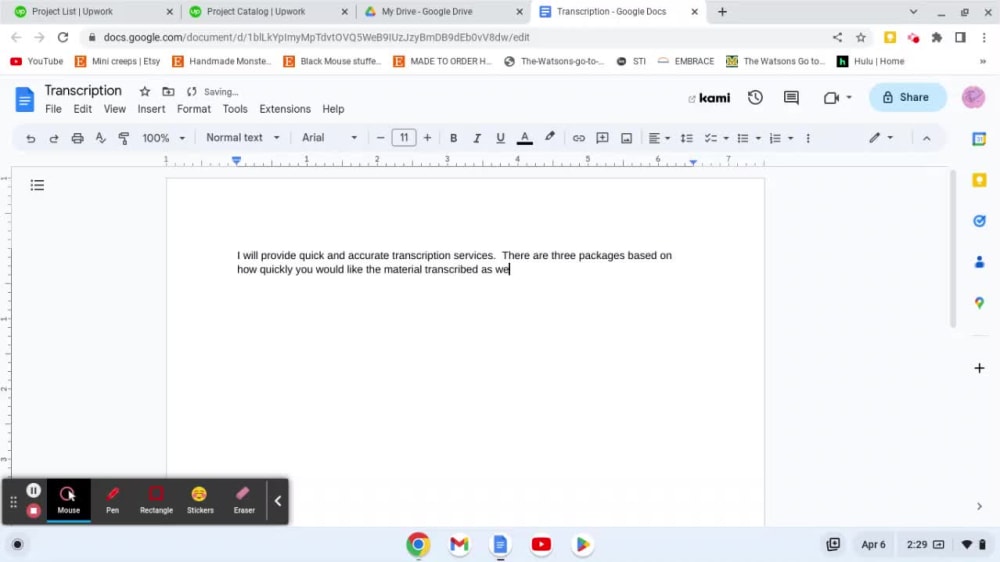Open the Tools menu
Image resolution: width=1000 pixels, height=562 pixels.
click(x=235, y=109)
